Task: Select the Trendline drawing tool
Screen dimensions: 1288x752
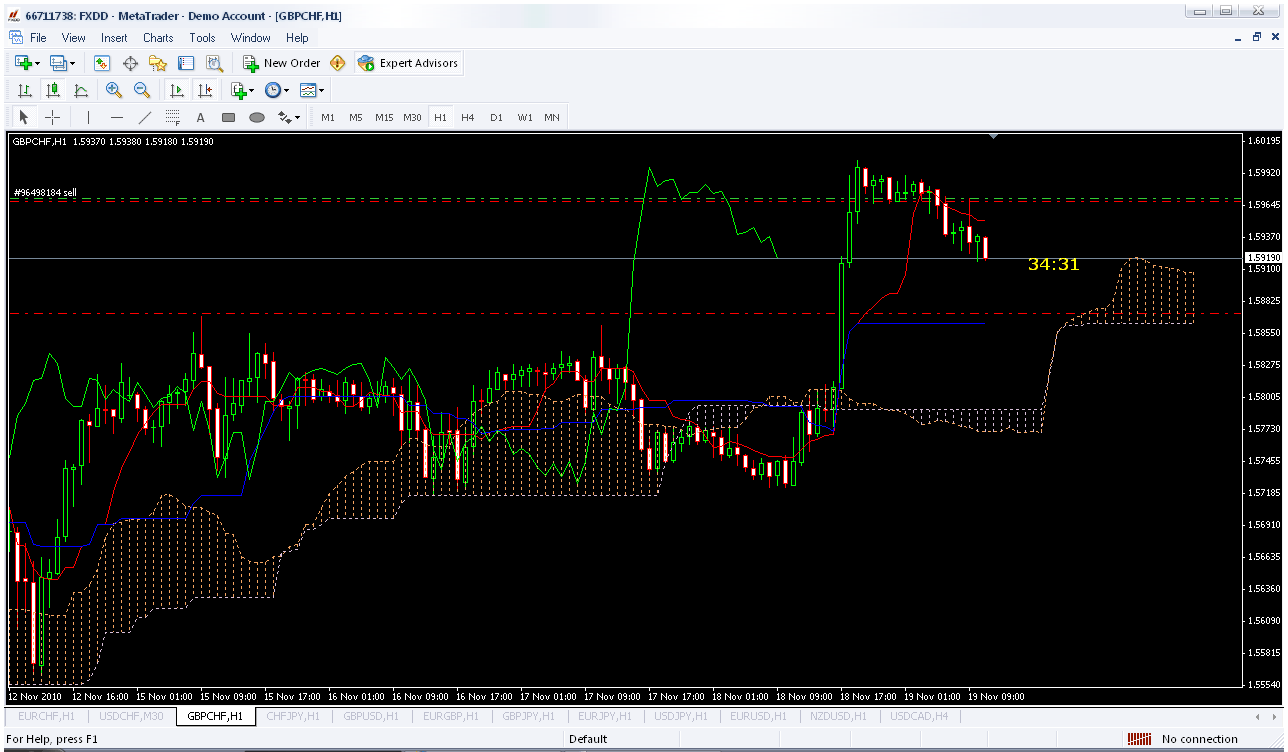Action: pos(144,117)
